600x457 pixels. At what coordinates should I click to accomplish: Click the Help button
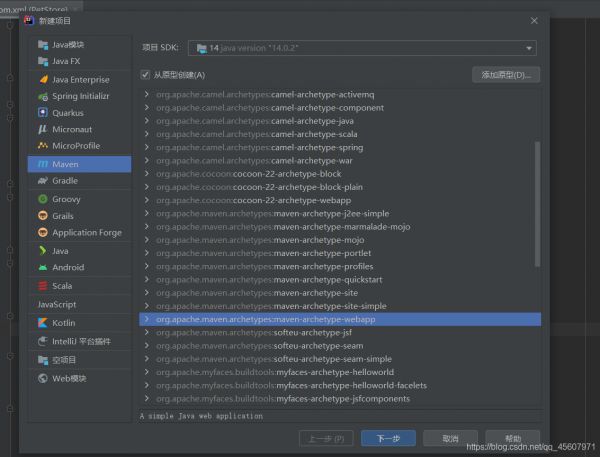pos(513,438)
